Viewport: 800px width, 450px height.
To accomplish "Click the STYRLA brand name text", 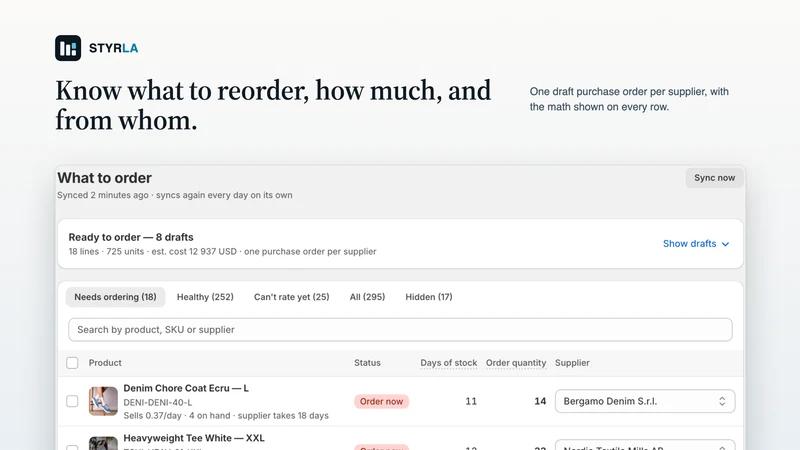I will (113, 48).
